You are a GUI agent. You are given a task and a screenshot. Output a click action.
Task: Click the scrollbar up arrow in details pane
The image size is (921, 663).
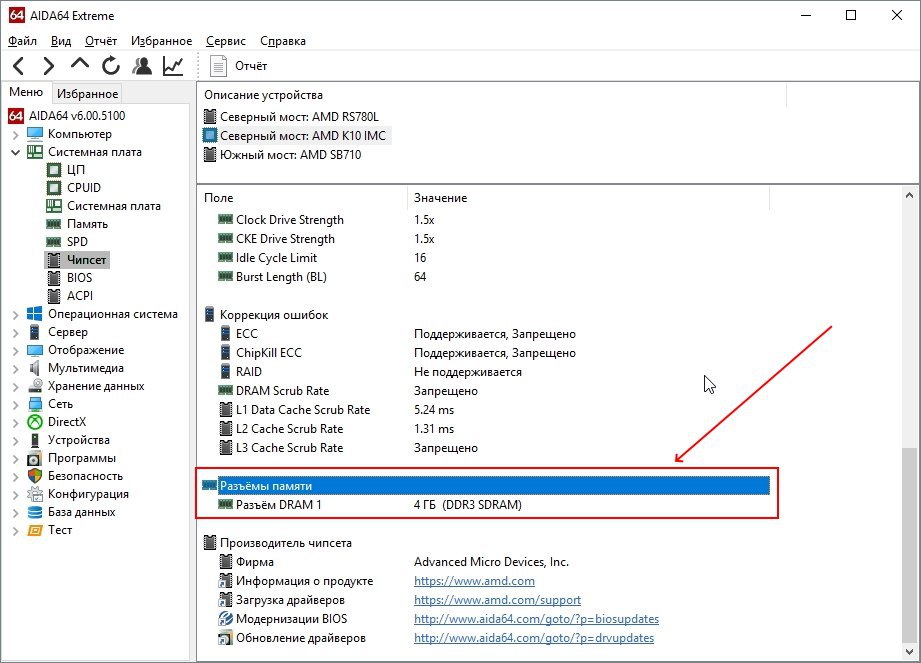(909, 196)
